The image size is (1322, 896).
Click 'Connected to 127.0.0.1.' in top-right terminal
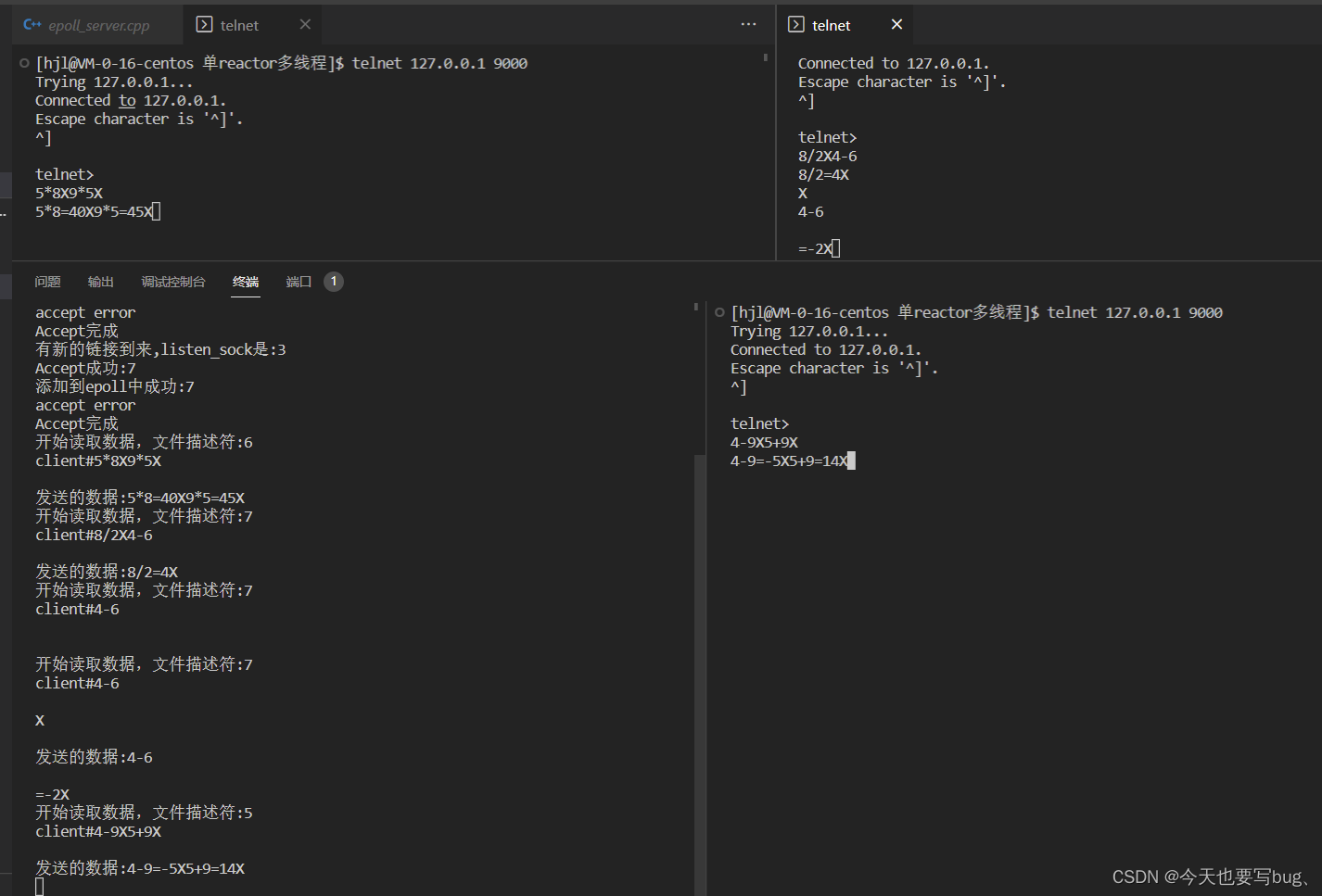pos(894,63)
